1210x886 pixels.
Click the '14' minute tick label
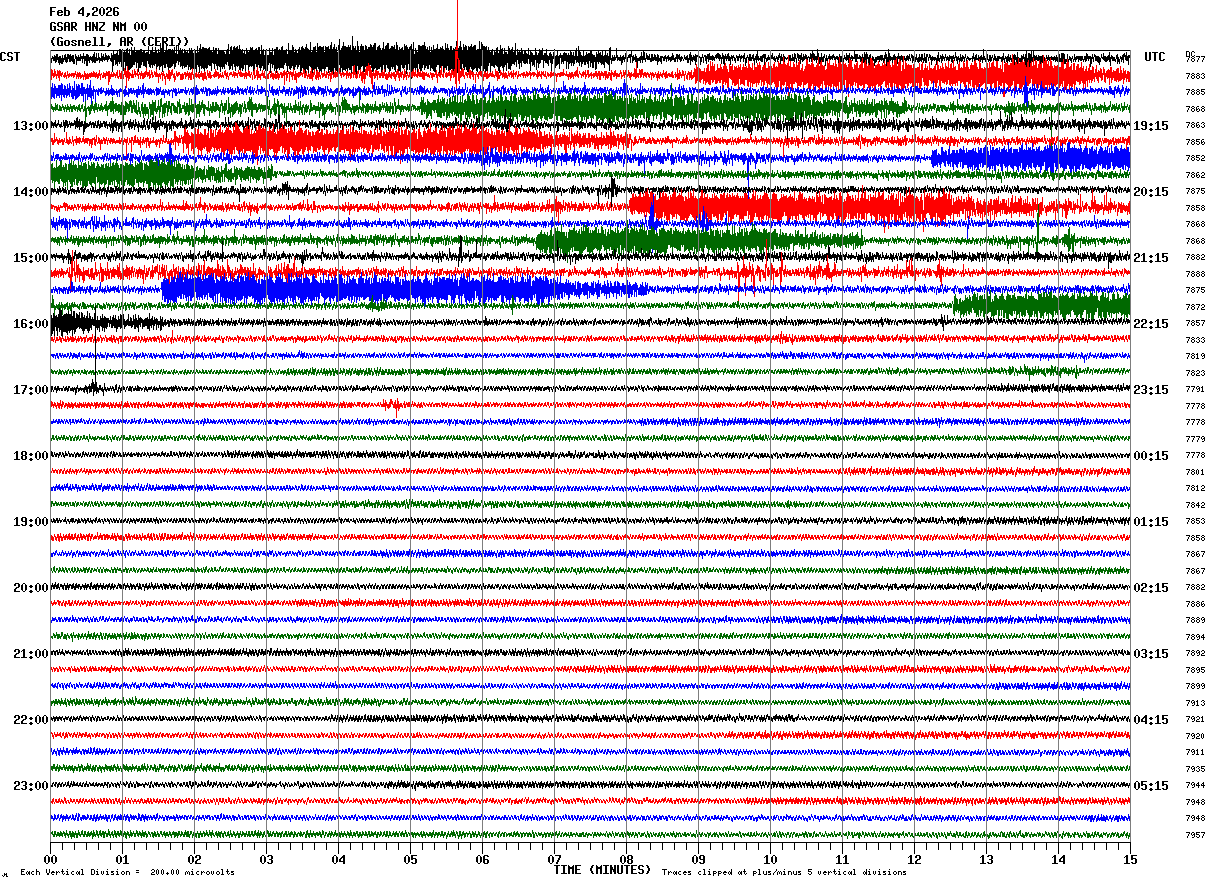click(x=1059, y=859)
